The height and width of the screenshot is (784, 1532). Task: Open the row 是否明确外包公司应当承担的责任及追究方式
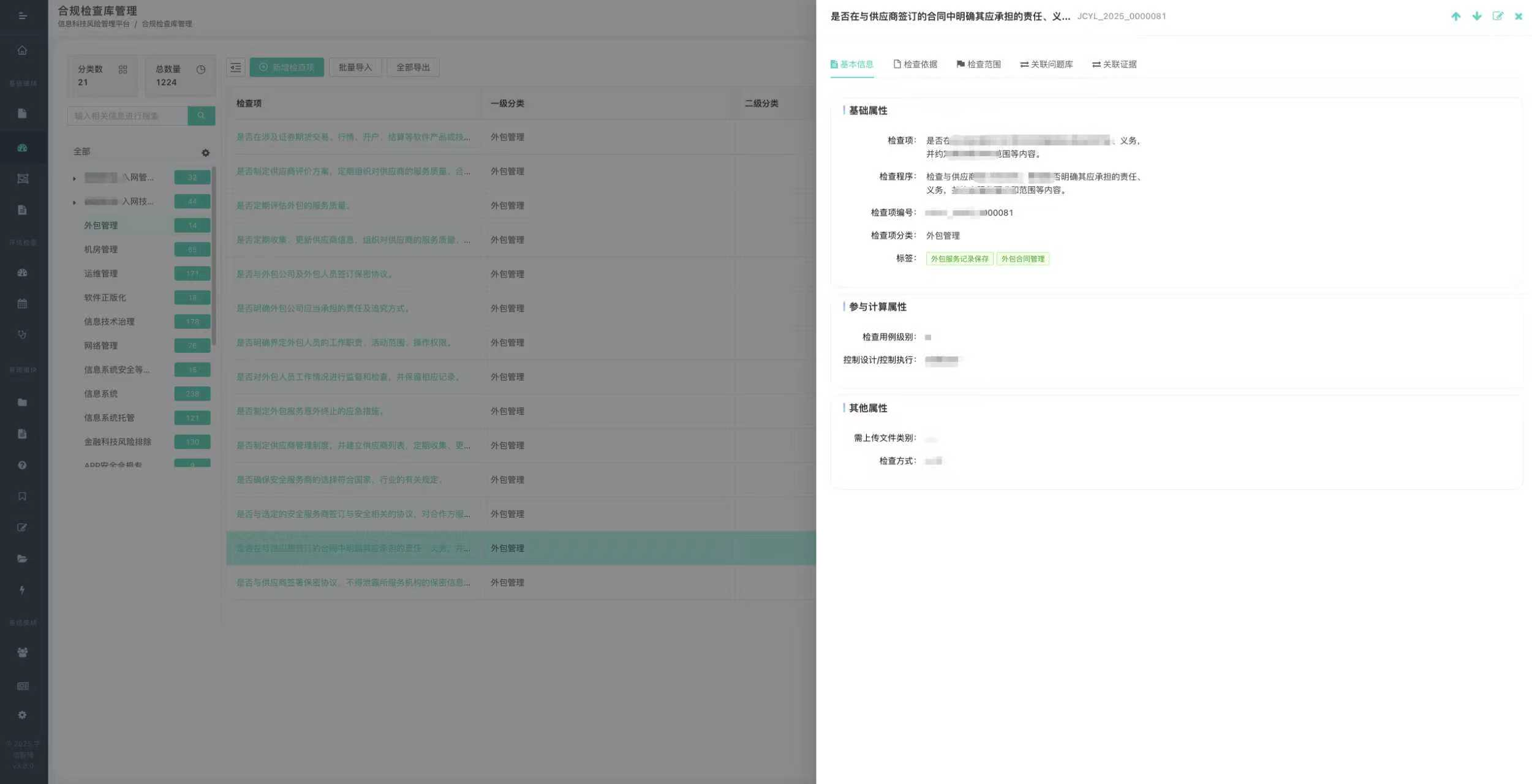[521, 309]
